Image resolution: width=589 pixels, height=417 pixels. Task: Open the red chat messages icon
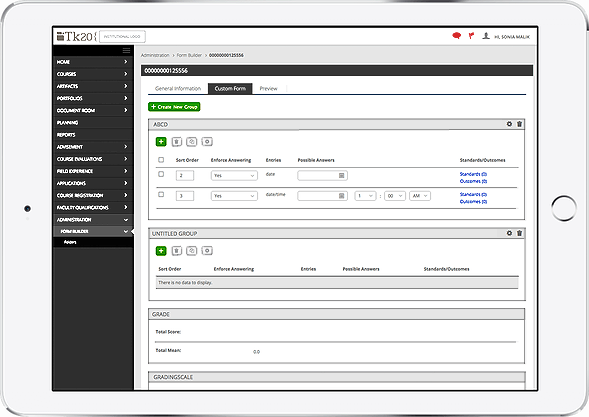tap(456, 36)
